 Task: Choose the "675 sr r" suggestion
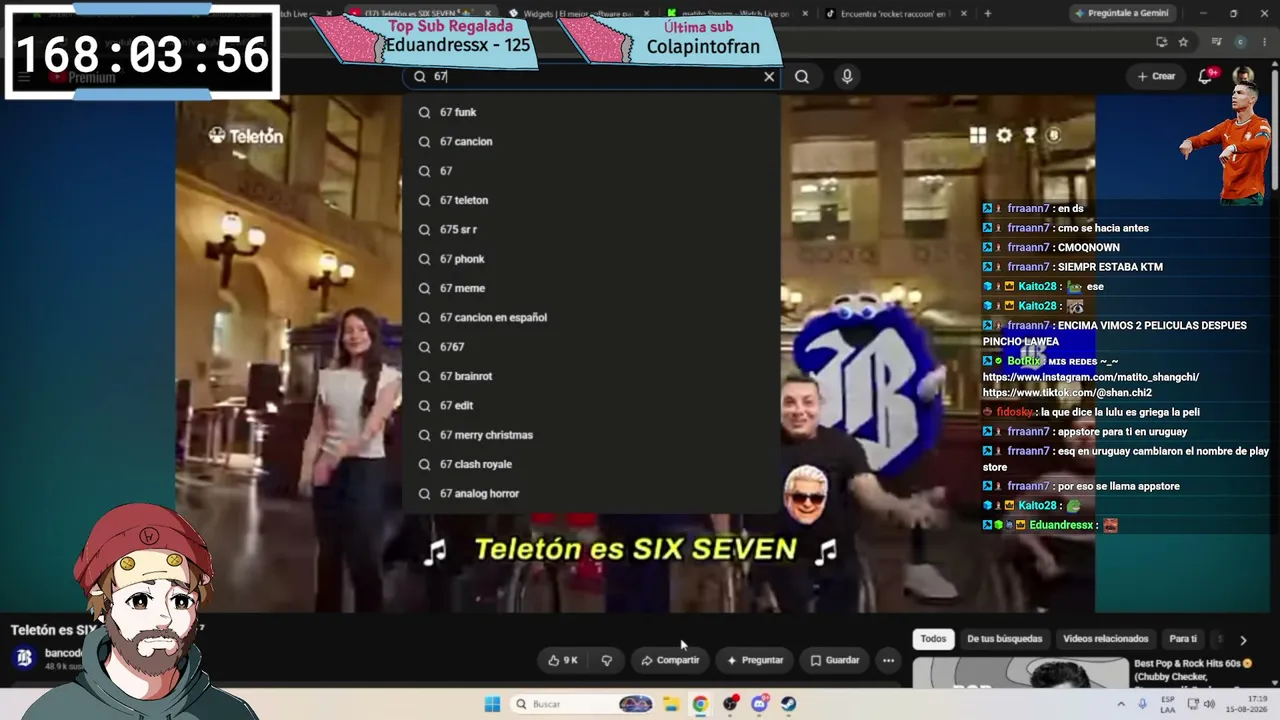(x=590, y=229)
